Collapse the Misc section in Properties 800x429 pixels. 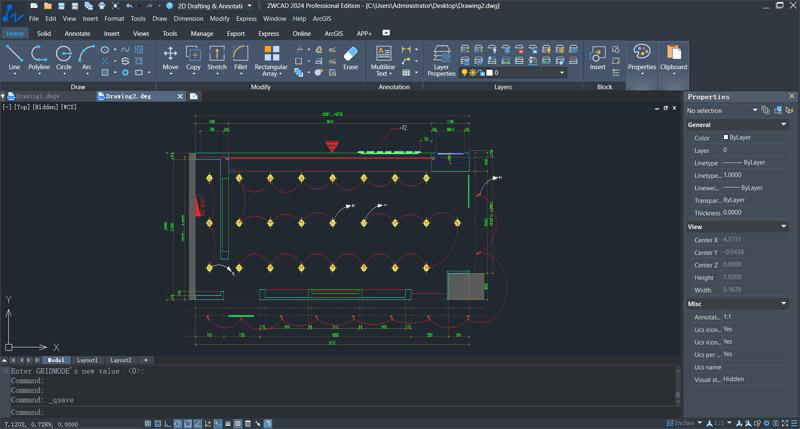784,304
